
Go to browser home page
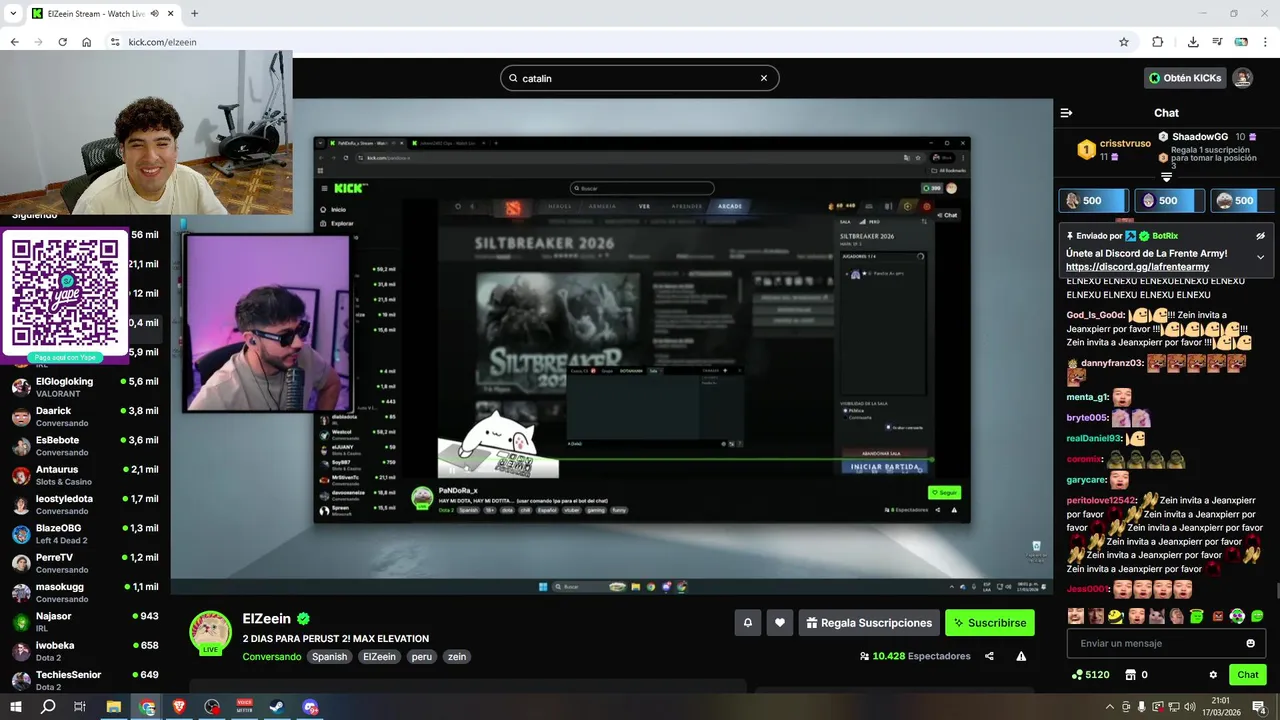click(87, 42)
